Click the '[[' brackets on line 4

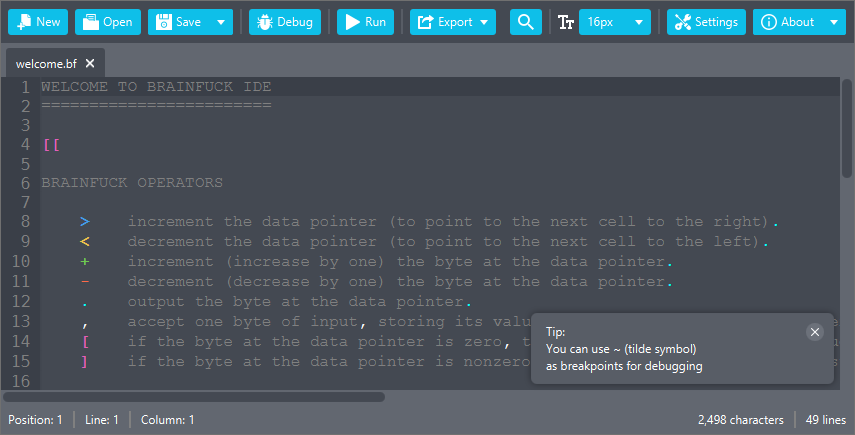[x=51, y=145]
